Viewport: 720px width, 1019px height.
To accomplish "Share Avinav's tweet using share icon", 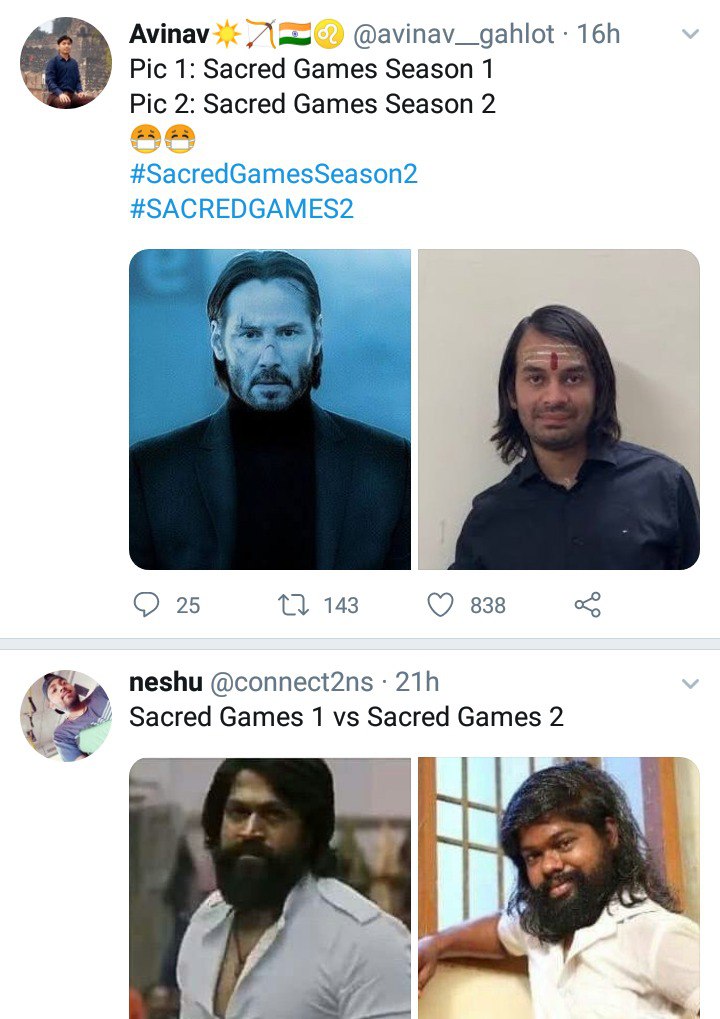I will tap(587, 604).
